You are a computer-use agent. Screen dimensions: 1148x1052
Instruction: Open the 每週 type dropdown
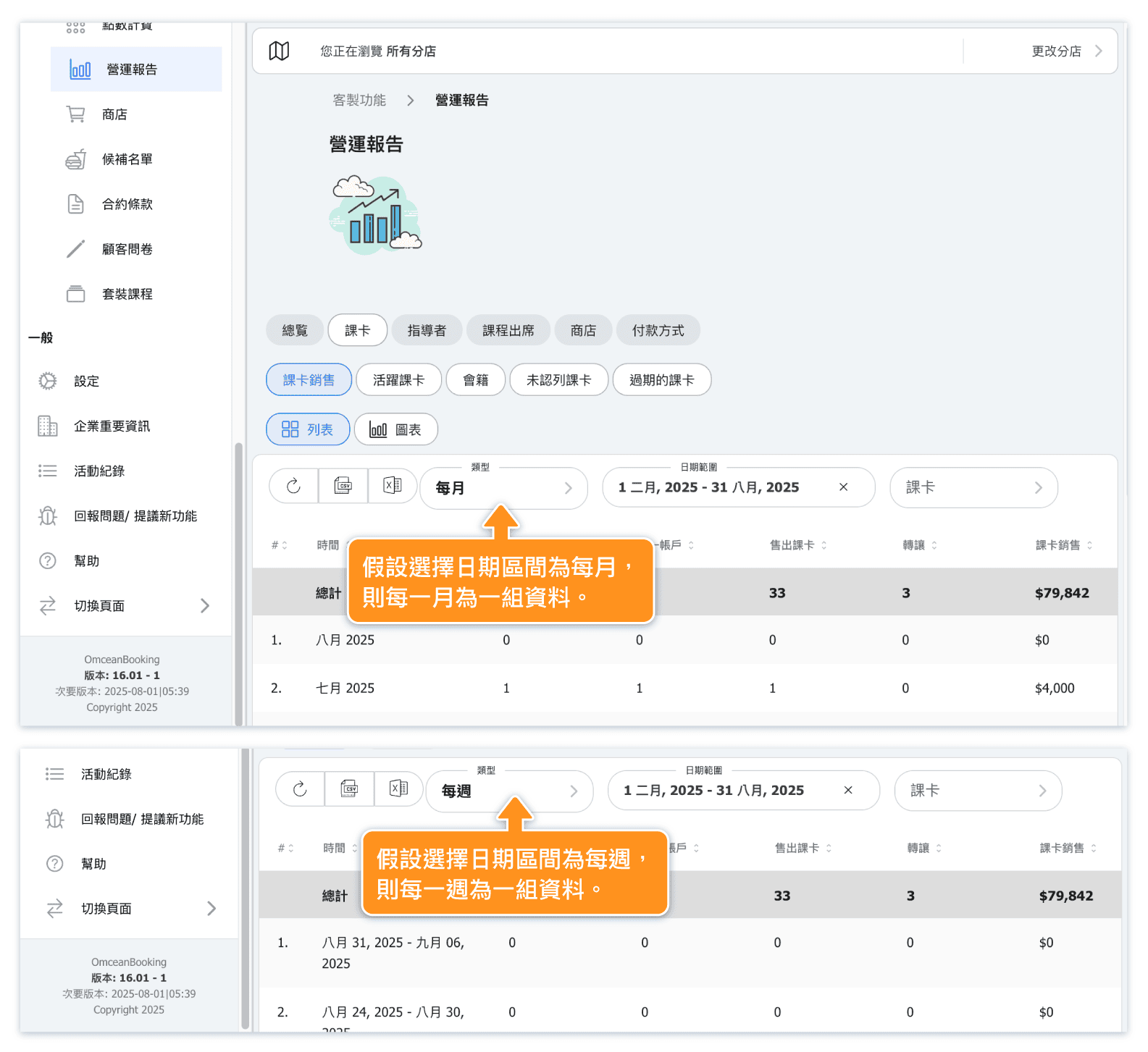click(509, 791)
